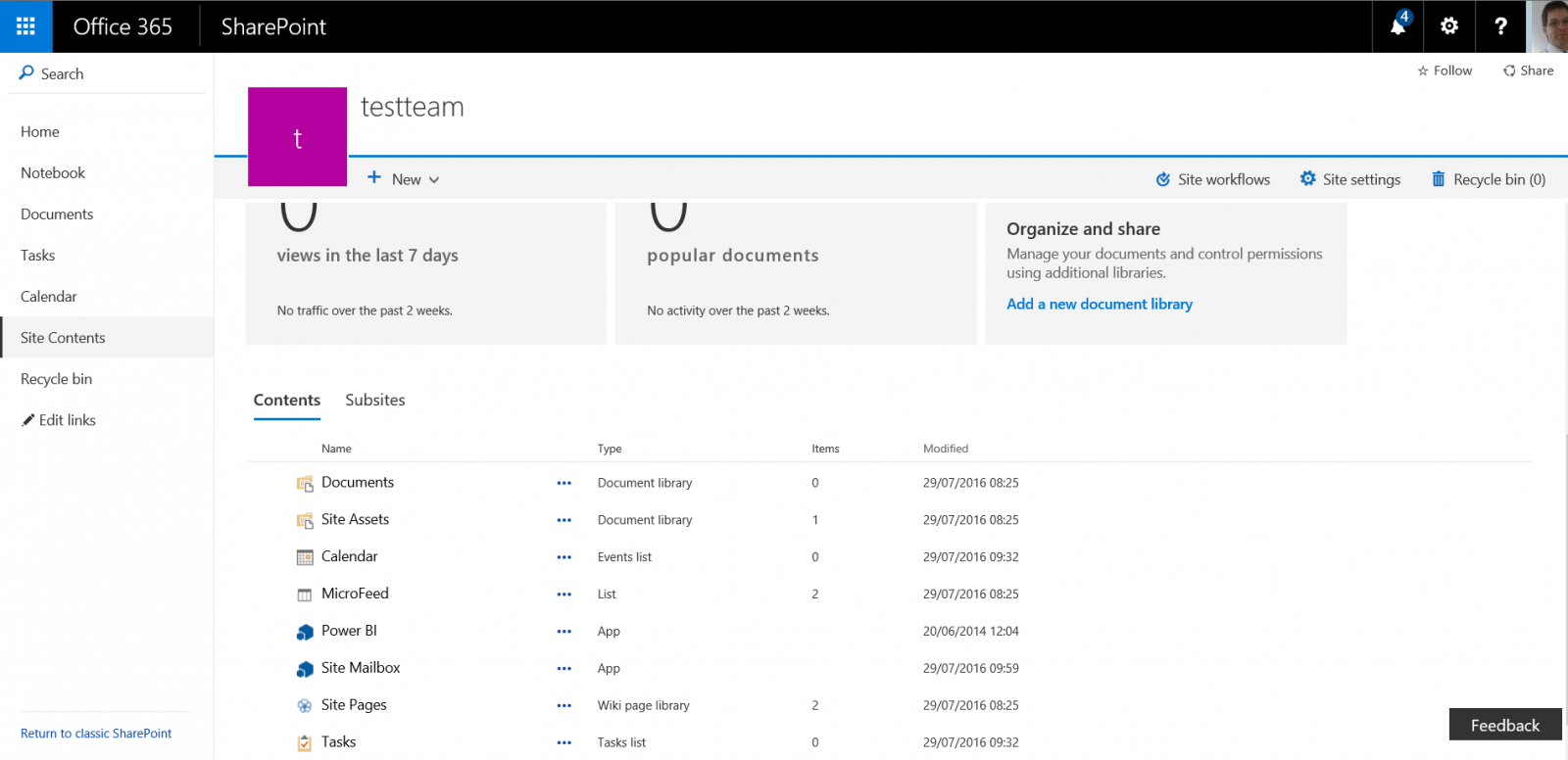Open Notebook in left navigation
The height and width of the screenshot is (760, 1568).
53,172
